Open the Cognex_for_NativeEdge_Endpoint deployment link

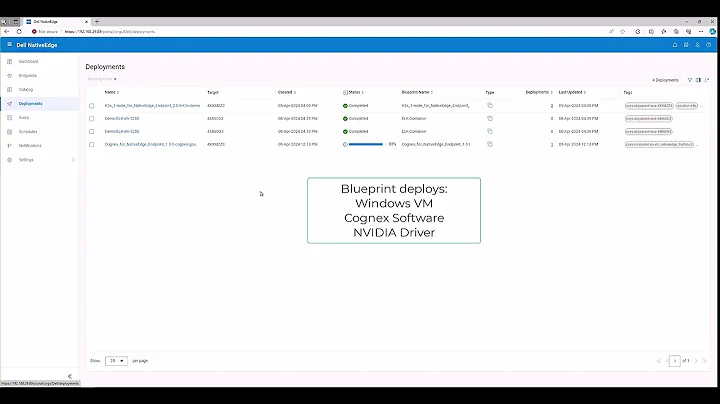[150, 144]
